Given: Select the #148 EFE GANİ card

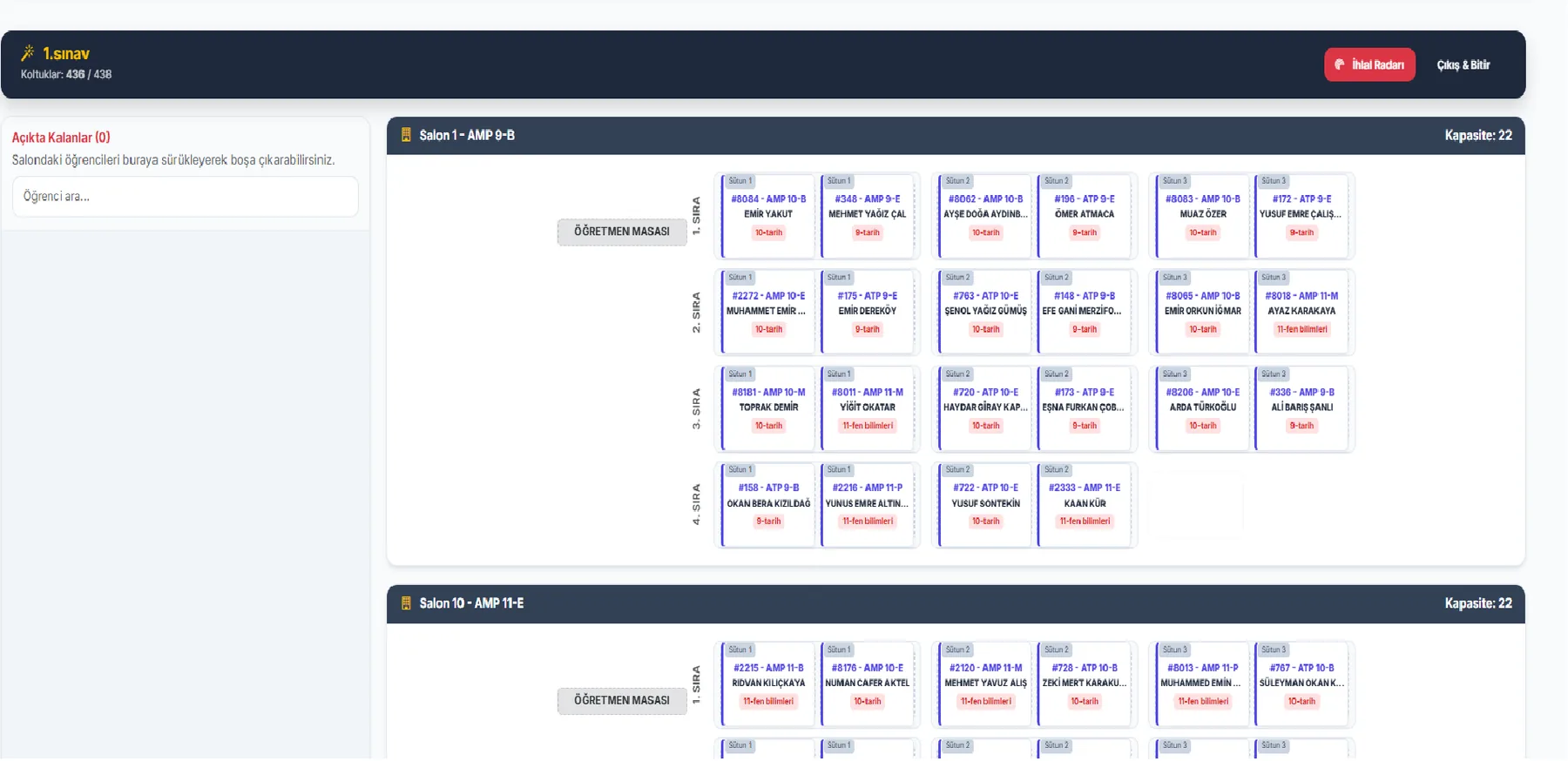Looking at the screenshot, I should click(x=1085, y=313).
